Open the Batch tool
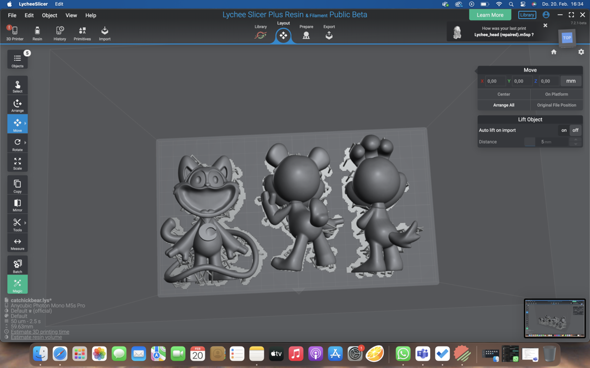Viewport: 590px width, 368px height. tap(17, 266)
